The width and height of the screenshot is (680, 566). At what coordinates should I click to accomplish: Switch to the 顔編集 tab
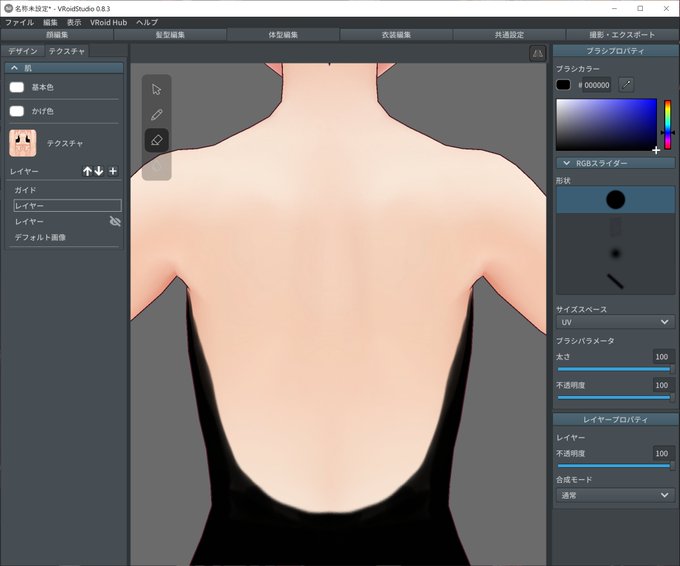57,35
